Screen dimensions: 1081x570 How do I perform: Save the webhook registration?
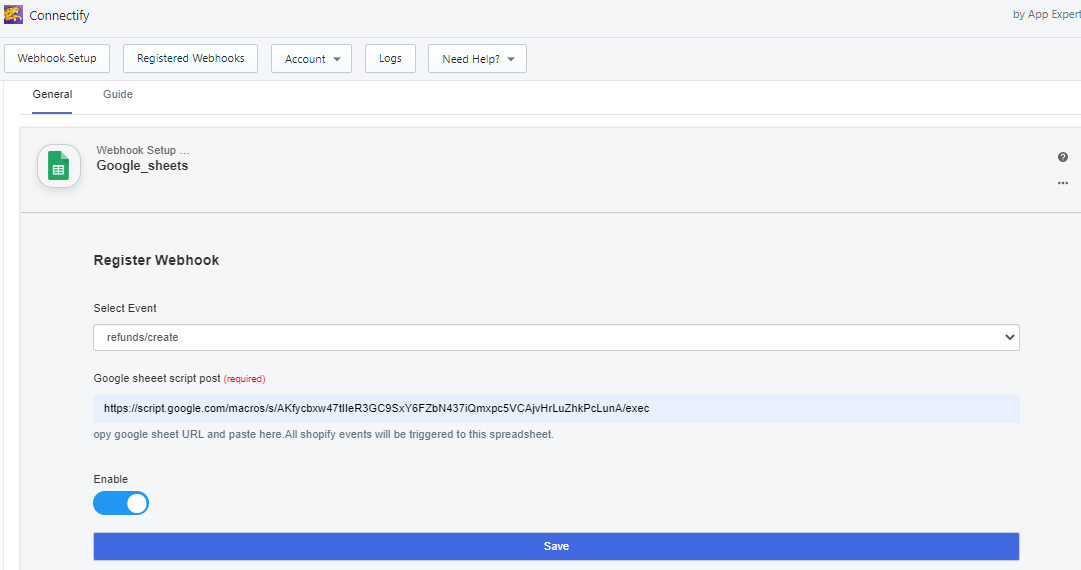[556, 547]
